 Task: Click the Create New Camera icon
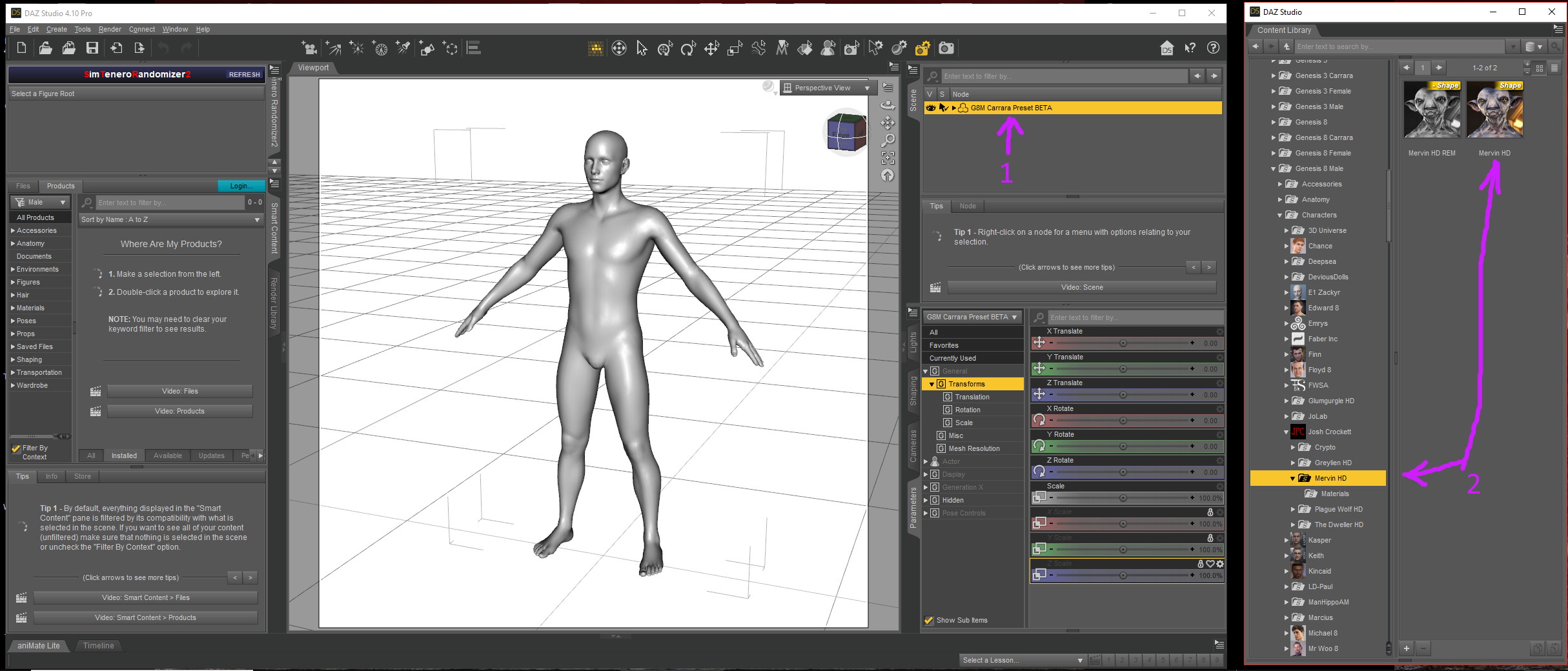(309, 48)
